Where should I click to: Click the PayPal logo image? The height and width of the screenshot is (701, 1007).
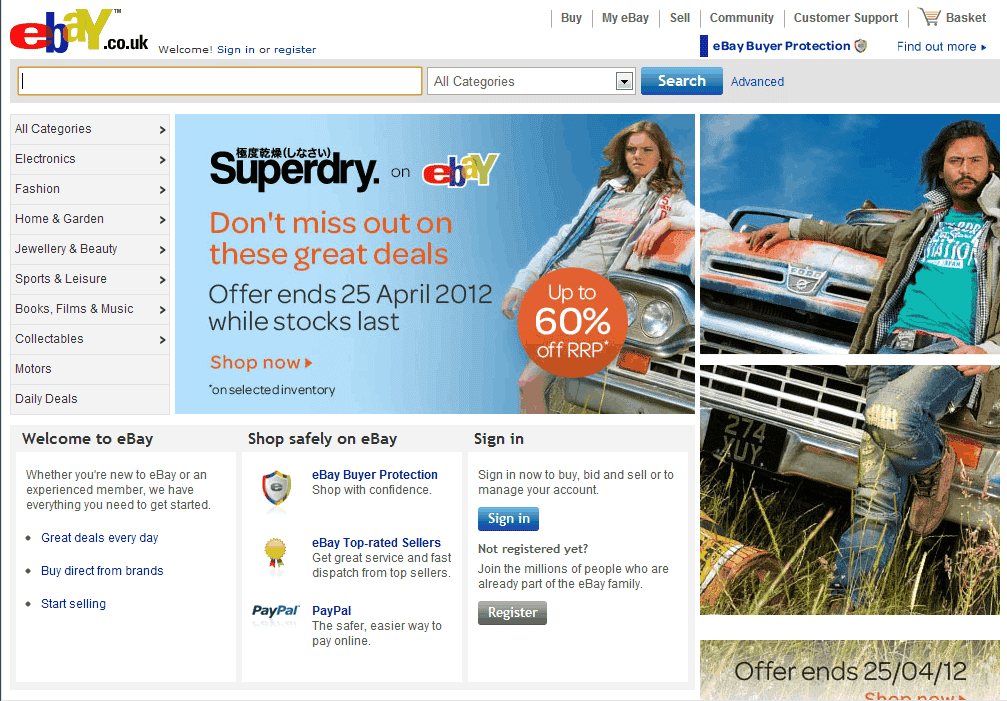(276, 611)
